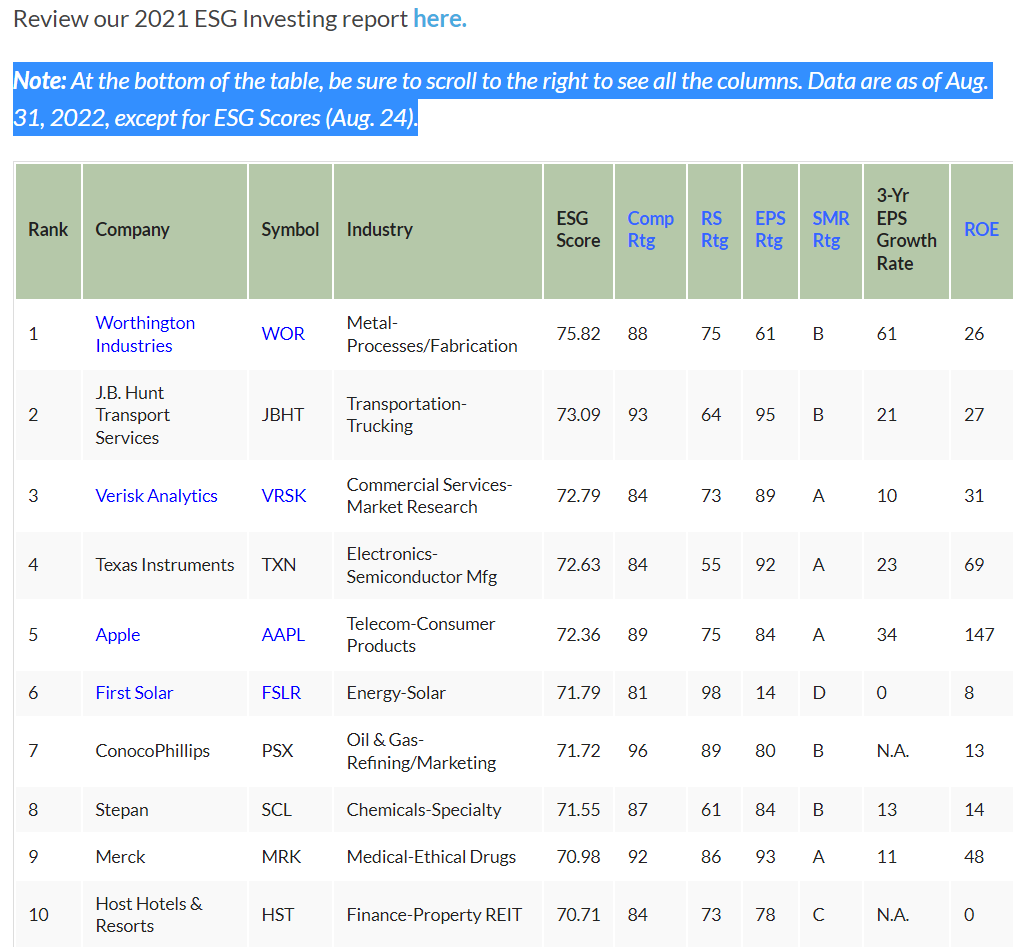The image size is (1013, 947).
Task: Click the SMR Rtg column header link
Action: click(831, 229)
